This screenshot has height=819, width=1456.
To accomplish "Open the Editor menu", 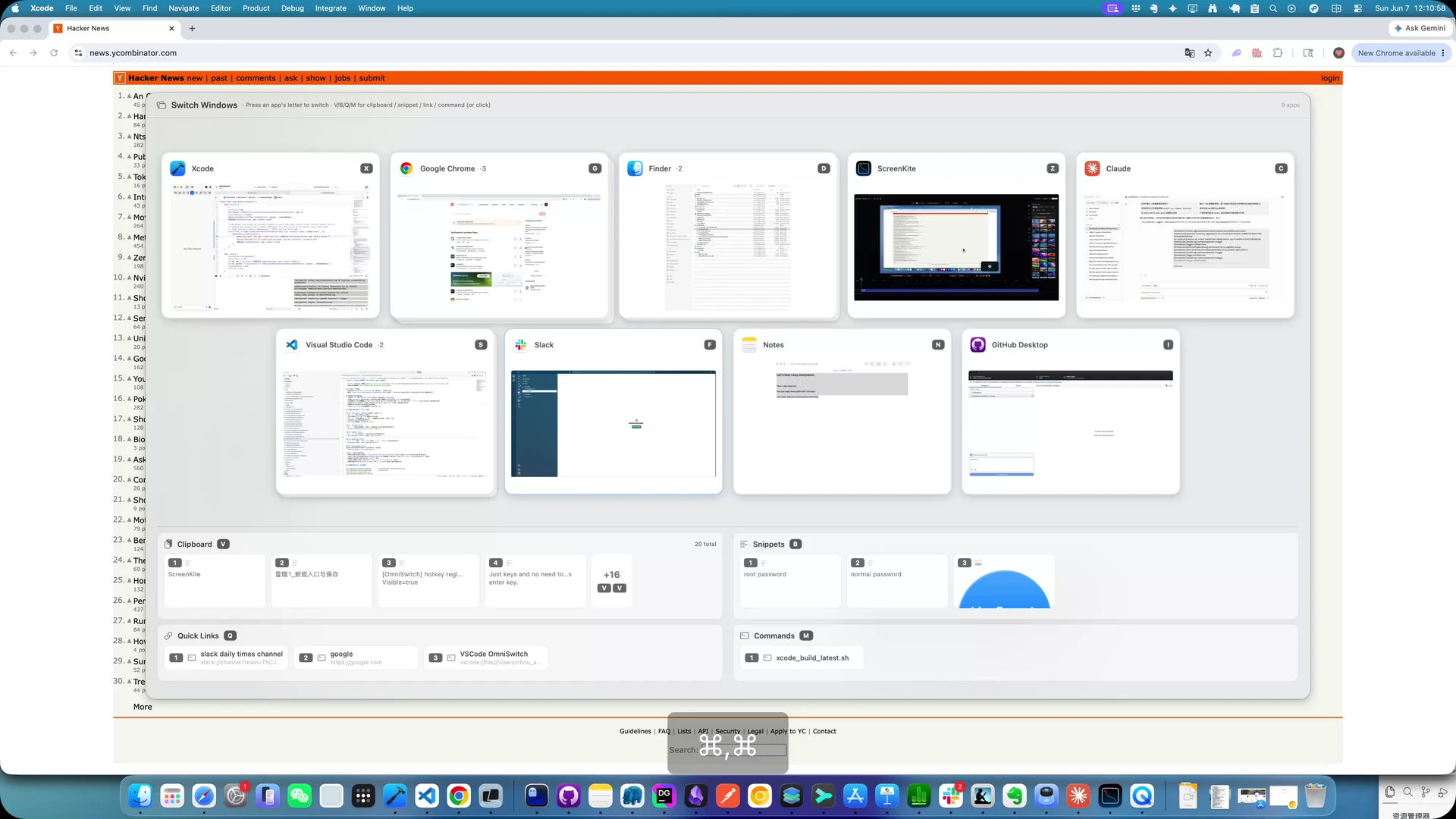I will point(221,8).
